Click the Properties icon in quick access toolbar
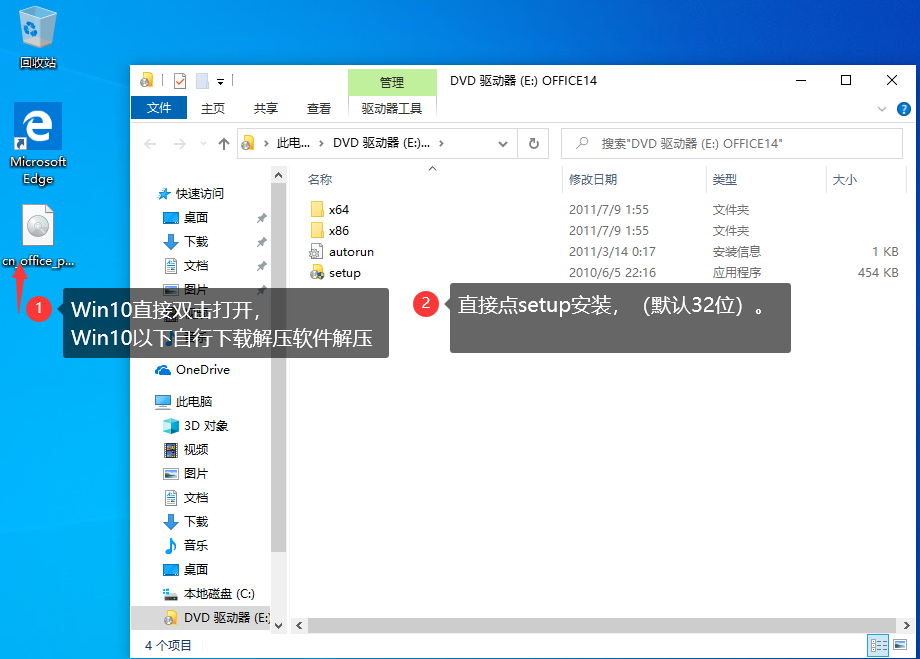The width and height of the screenshot is (920, 659). pyautogui.click(x=180, y=80)
